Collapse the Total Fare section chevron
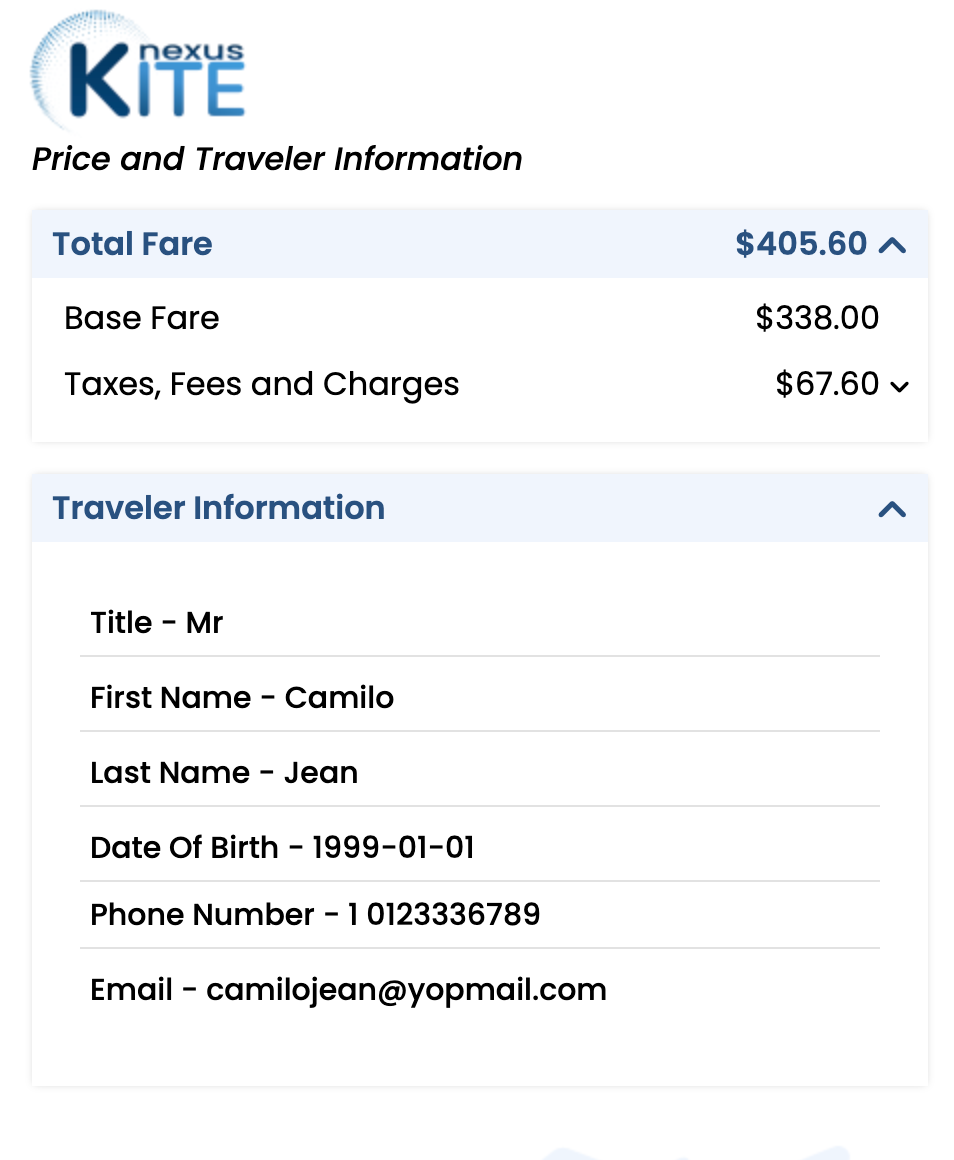This screenshot has width=954, height=1160. tap(892, 244)
